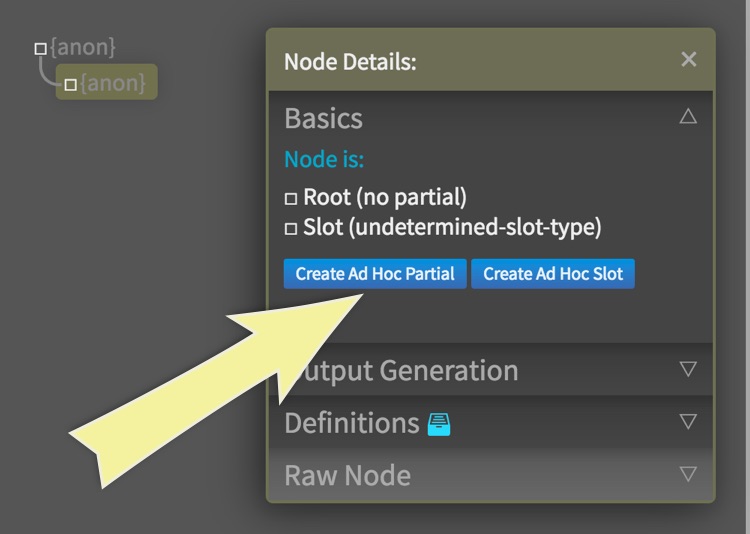Screen dimensions: 750x534
Task: Select the highlighted child {anon} node label
Action: tap(113, 84)
